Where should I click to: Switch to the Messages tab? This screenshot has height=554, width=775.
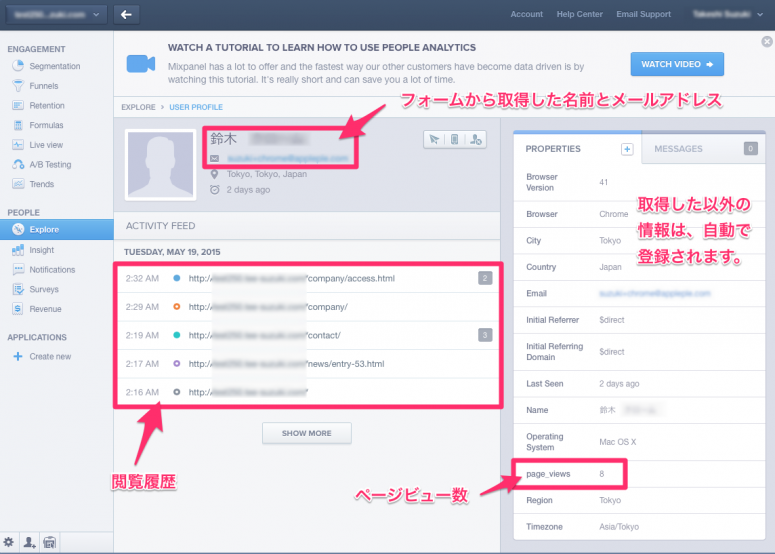pyautogui.click(x=678, y=149)
